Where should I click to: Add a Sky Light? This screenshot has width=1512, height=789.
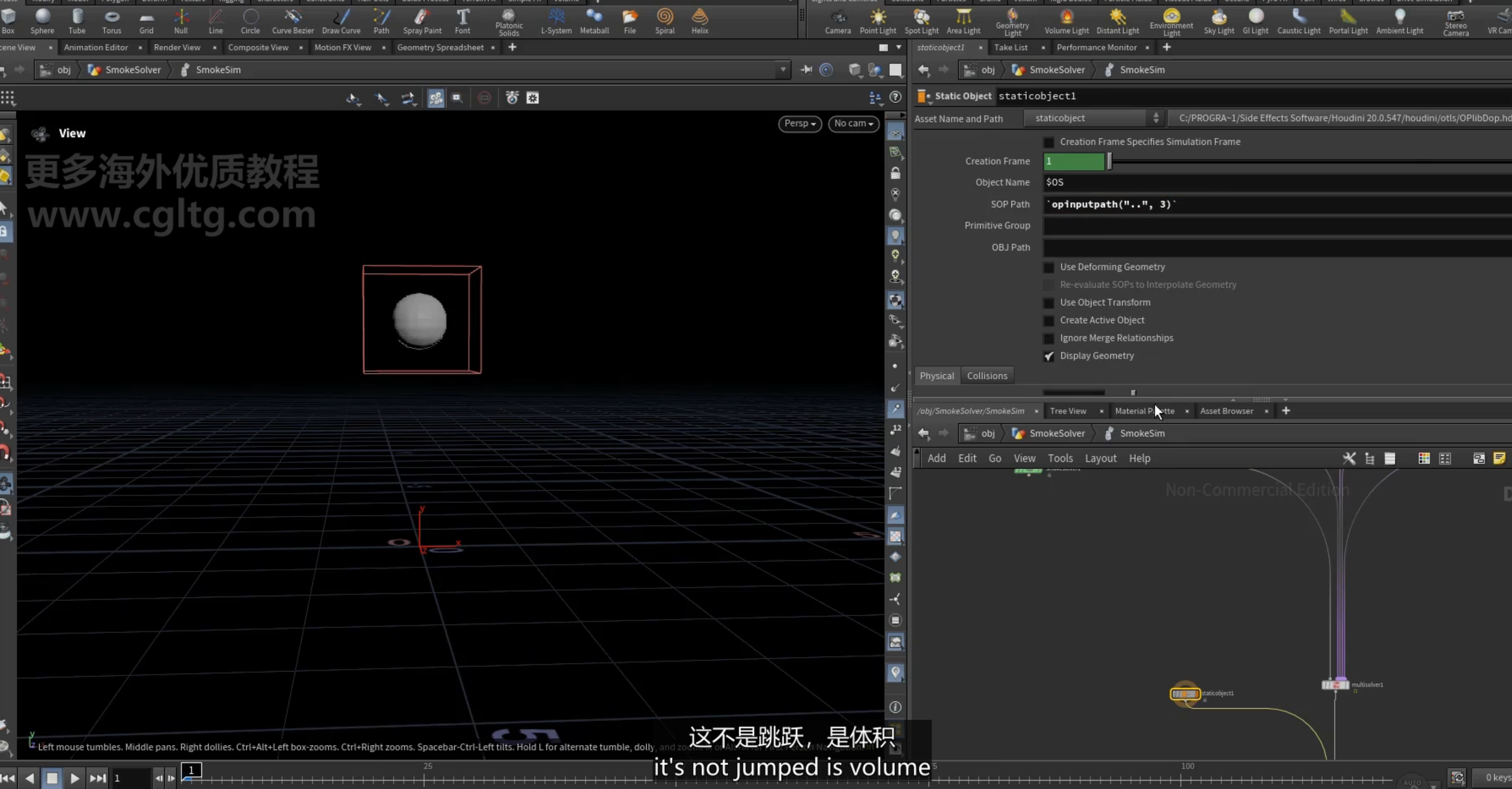click(x=1218, y=22)
